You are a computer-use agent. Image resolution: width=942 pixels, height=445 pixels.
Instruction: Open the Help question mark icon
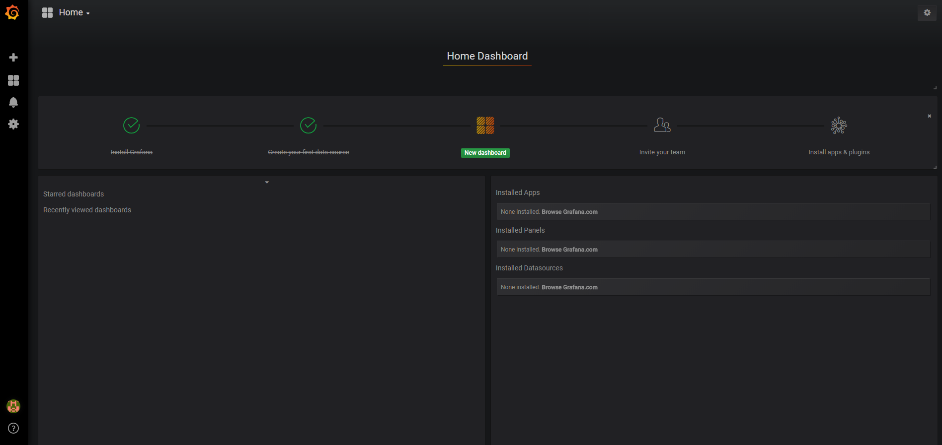tap(13, 428)
